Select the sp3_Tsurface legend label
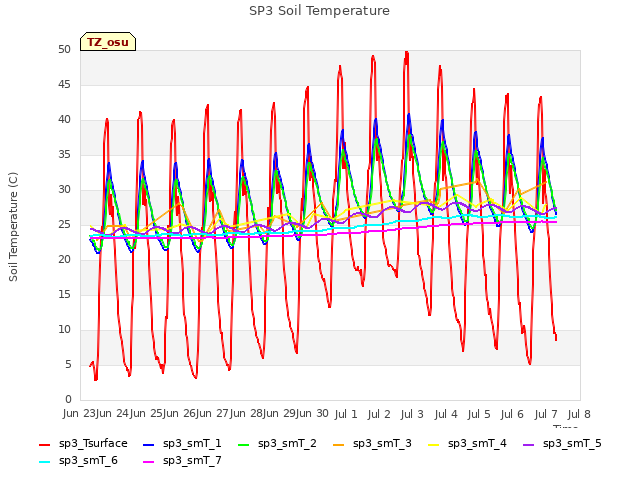The width and height of the screenshot is (640, 480). pyautogui.click(x=93, y=444)
